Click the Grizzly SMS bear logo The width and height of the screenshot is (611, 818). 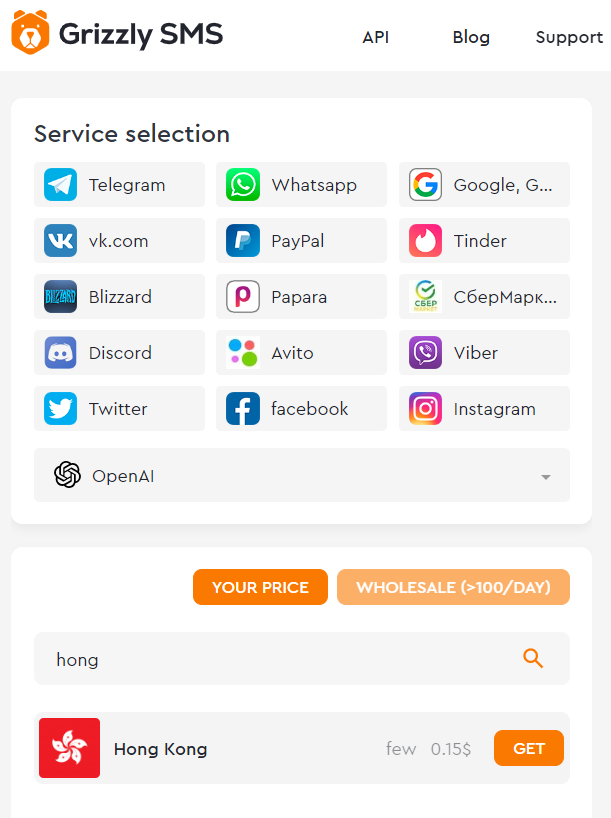tap(30, 32)
